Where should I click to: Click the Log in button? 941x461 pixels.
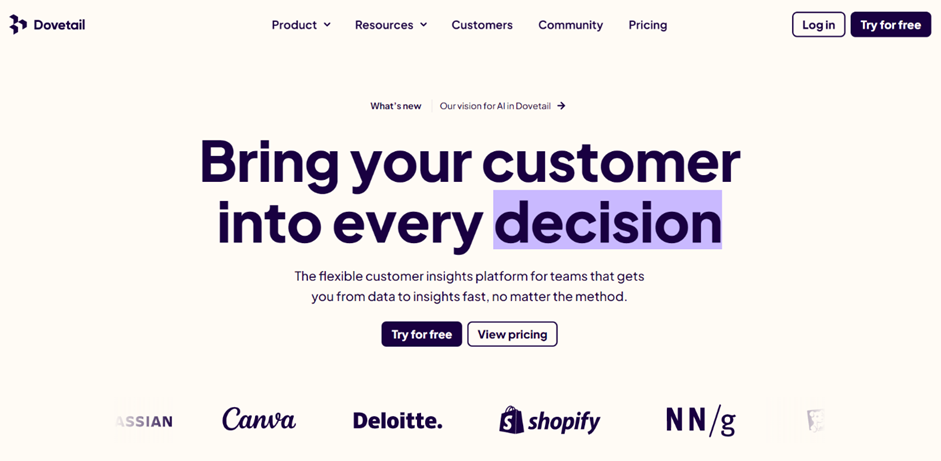(819, 25)
